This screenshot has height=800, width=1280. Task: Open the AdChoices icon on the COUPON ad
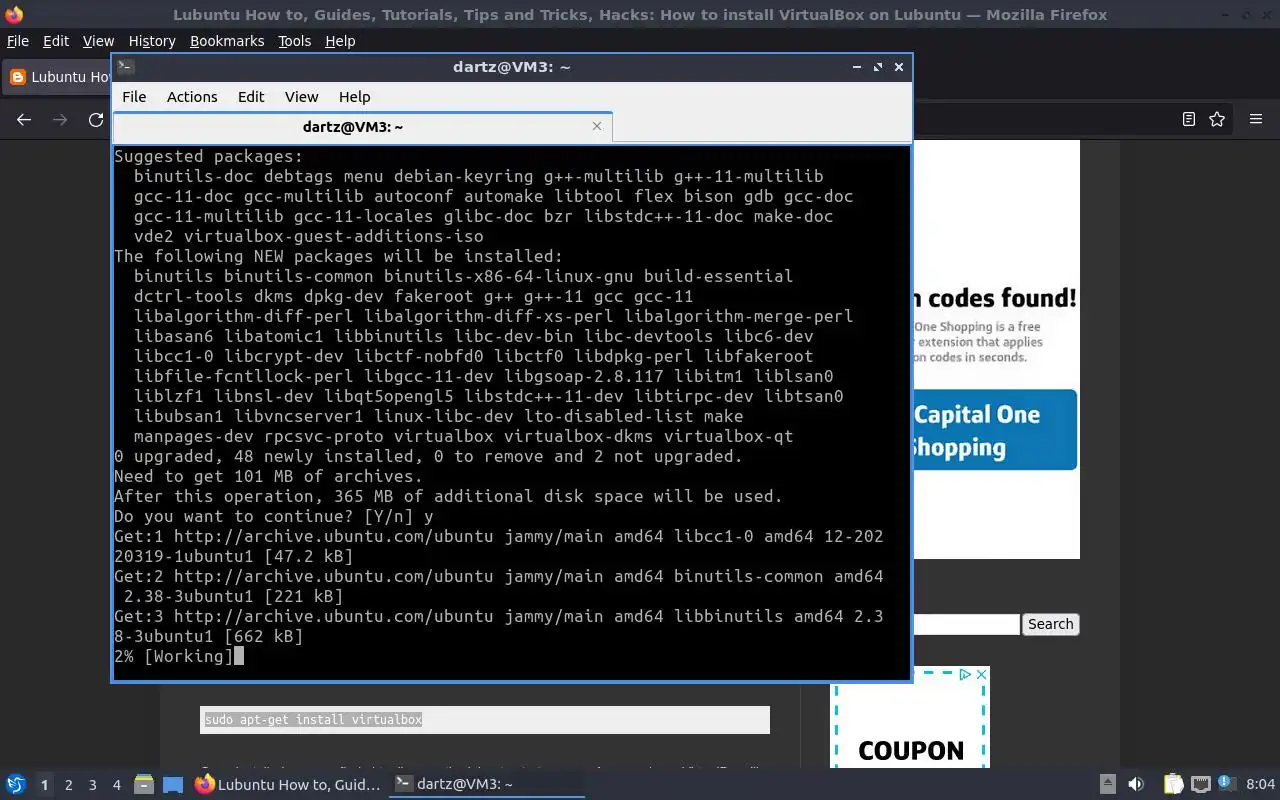pos(965,675)
